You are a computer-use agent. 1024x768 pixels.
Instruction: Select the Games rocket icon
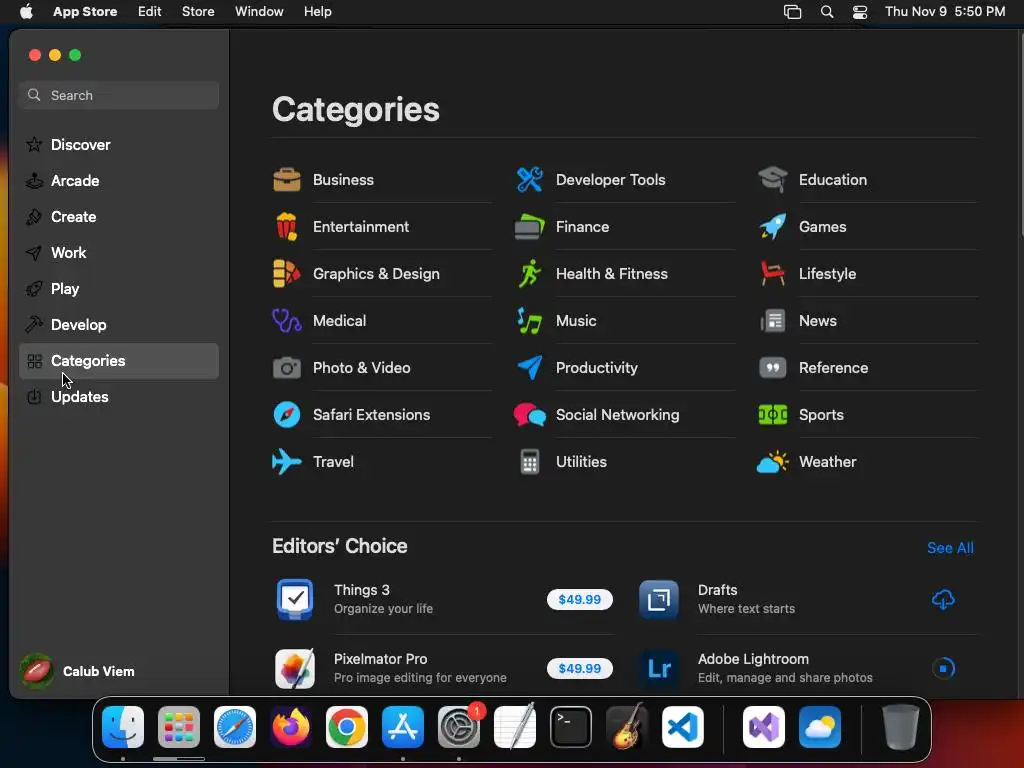tap(773, 227)
